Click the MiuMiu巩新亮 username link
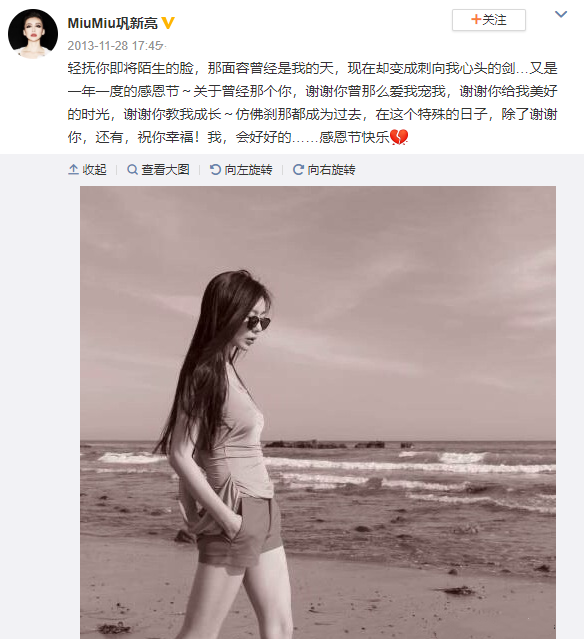This screenshot has width=584, height=639. pos(112,23)
